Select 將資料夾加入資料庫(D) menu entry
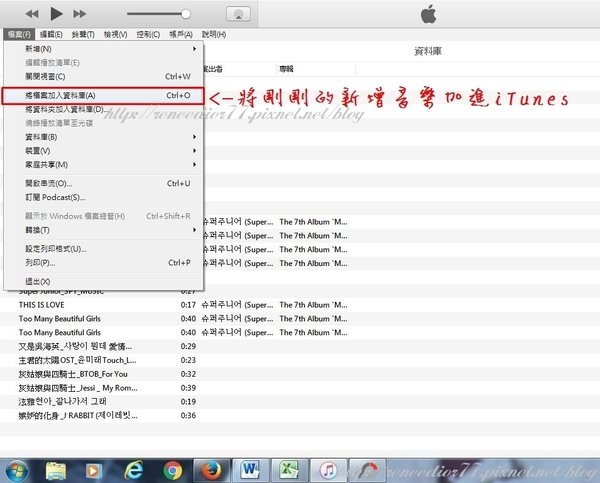600x483 pixels. (103, 109)
